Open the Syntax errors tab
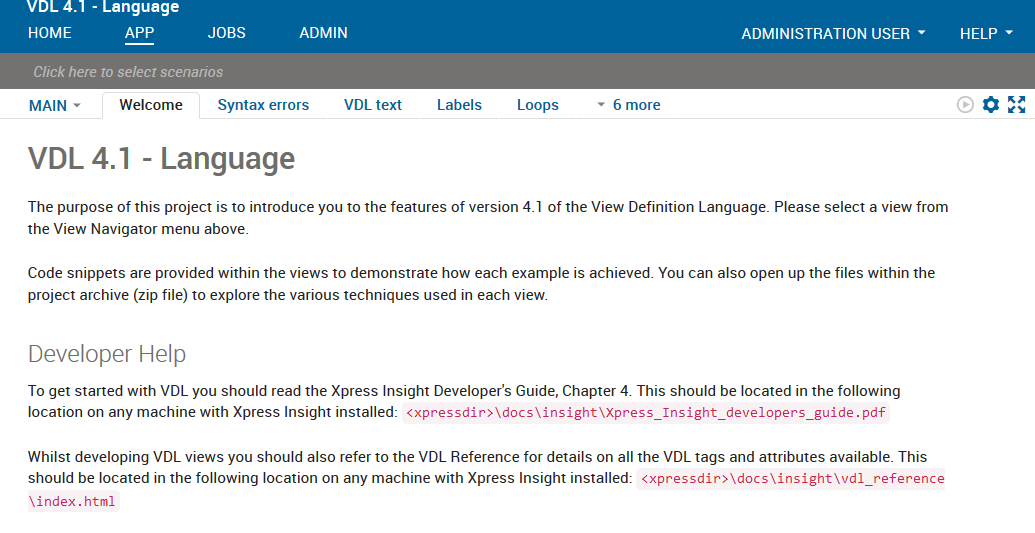The width and height of the screenshot is (1035, 533). 263,105
